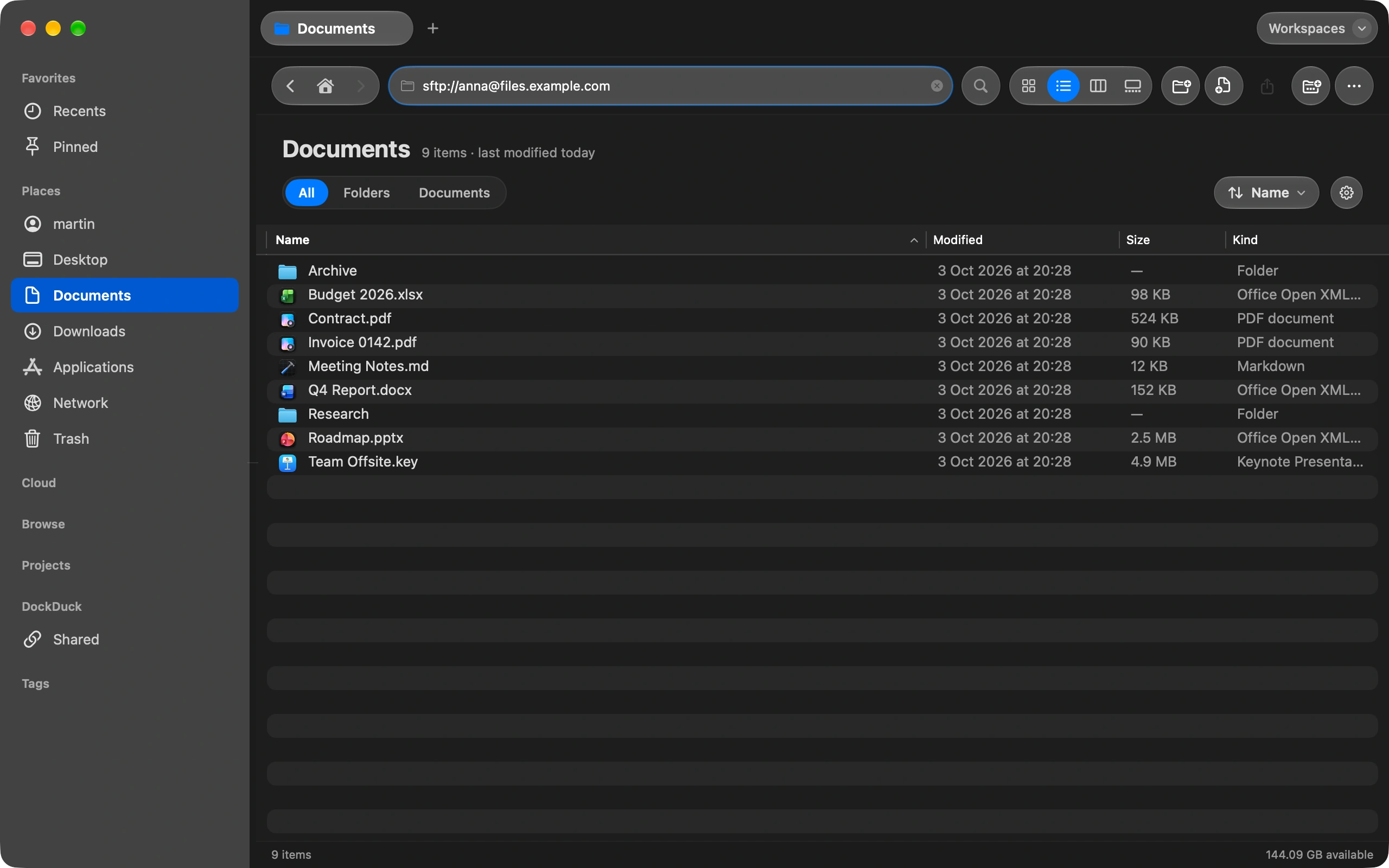Open Downloads in the sidebar
Screen dimensions: 1389x868
pyautogui.click(x=125, y=331)
